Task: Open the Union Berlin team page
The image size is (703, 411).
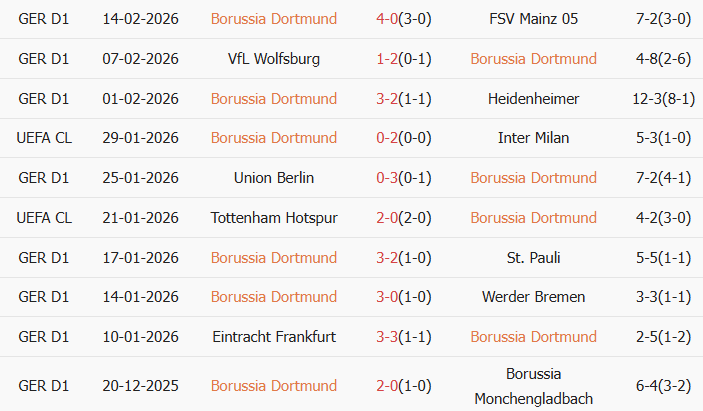Action: click(274, 178)
